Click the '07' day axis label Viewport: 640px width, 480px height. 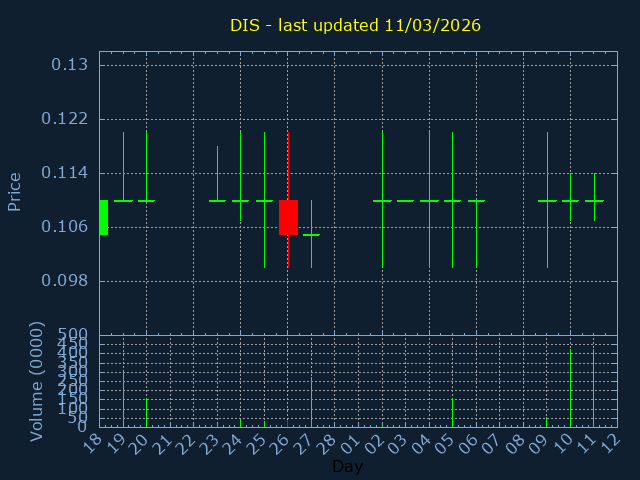point(493,444)
